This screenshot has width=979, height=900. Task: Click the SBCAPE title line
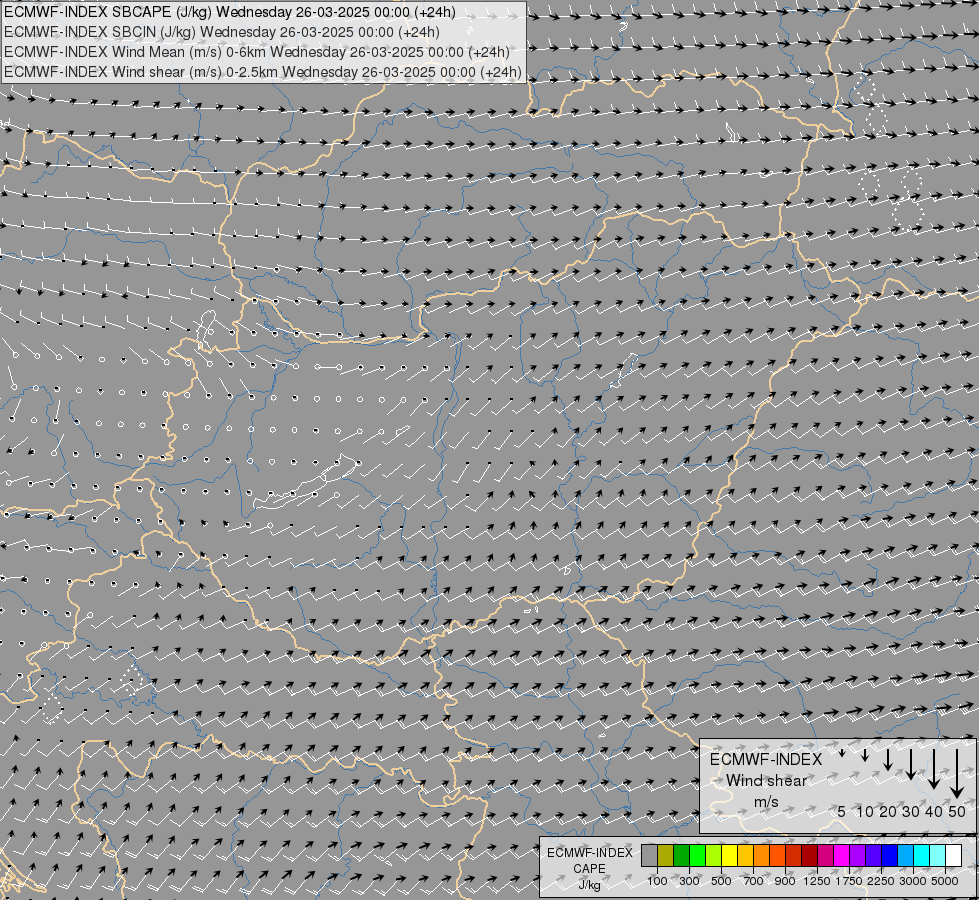click(230, 12)
